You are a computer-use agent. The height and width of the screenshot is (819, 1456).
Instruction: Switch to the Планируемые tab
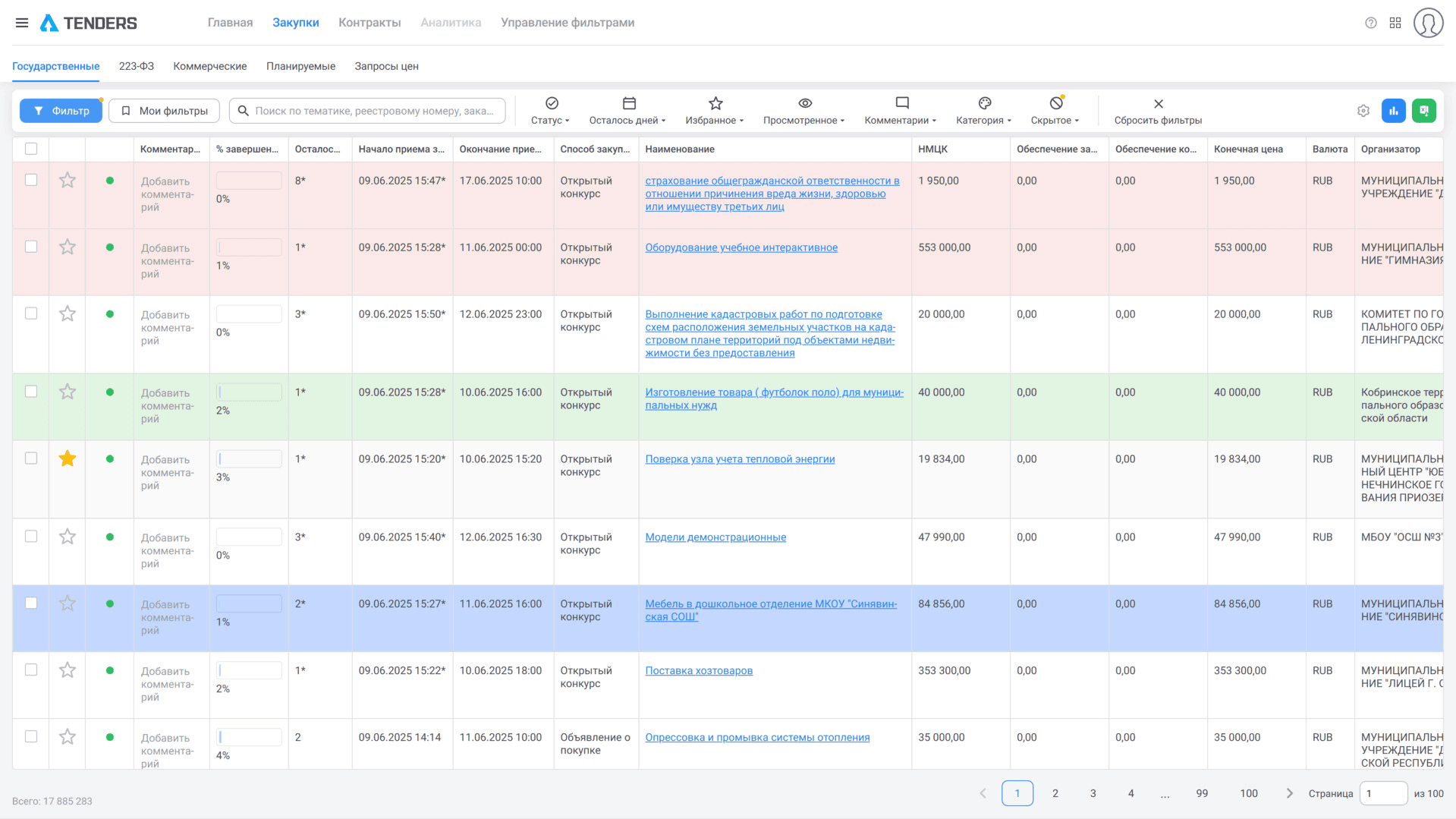(x=300, y=66)
